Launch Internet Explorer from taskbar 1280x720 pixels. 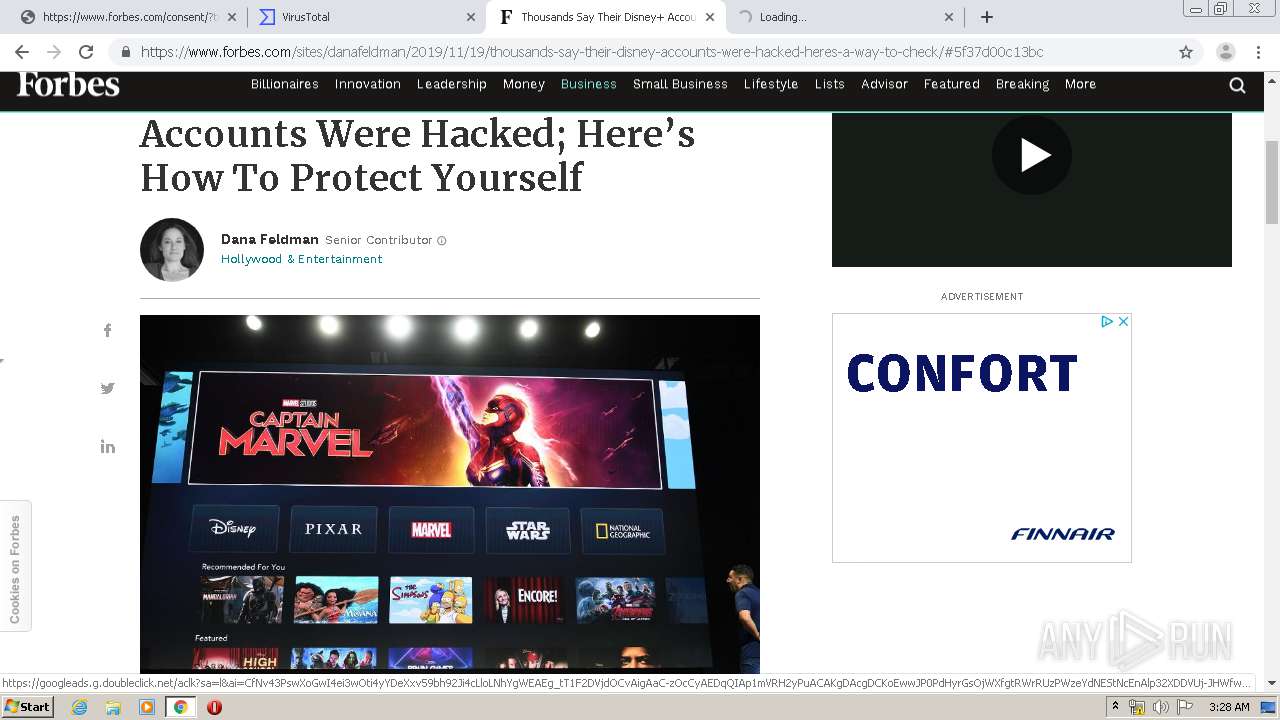coord(79,707)
